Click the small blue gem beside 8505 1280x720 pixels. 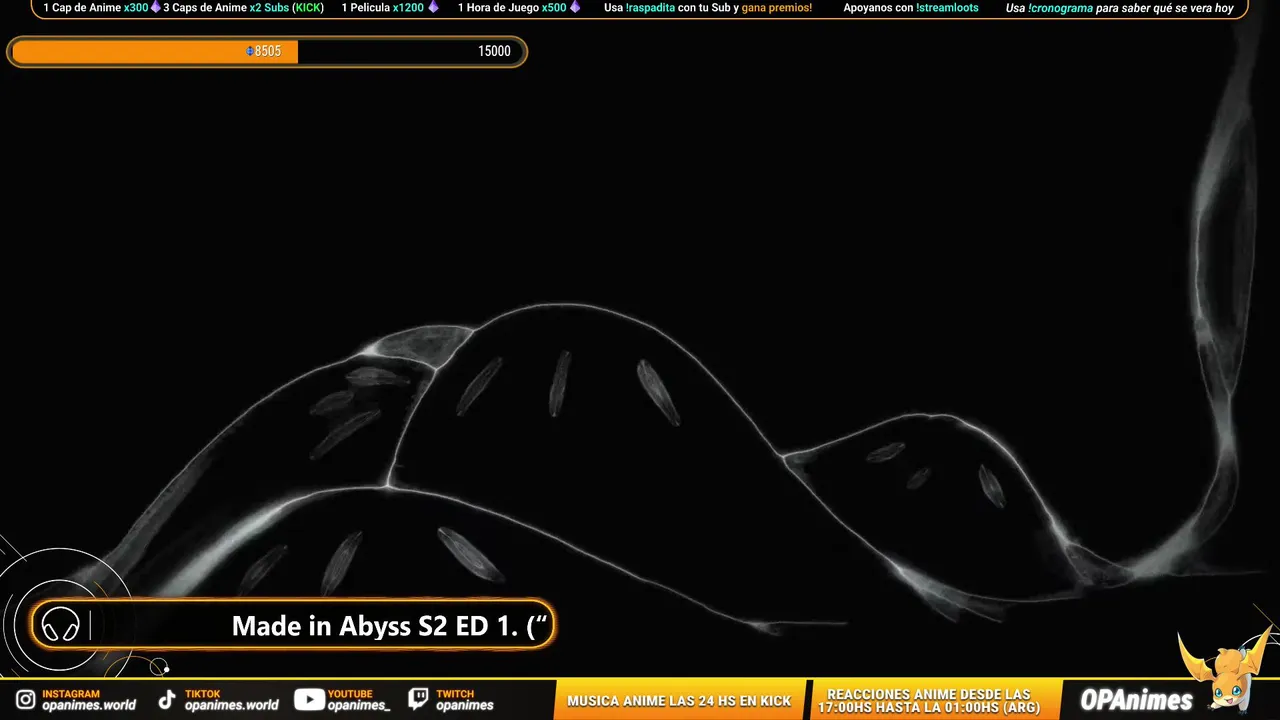[250, 51]
